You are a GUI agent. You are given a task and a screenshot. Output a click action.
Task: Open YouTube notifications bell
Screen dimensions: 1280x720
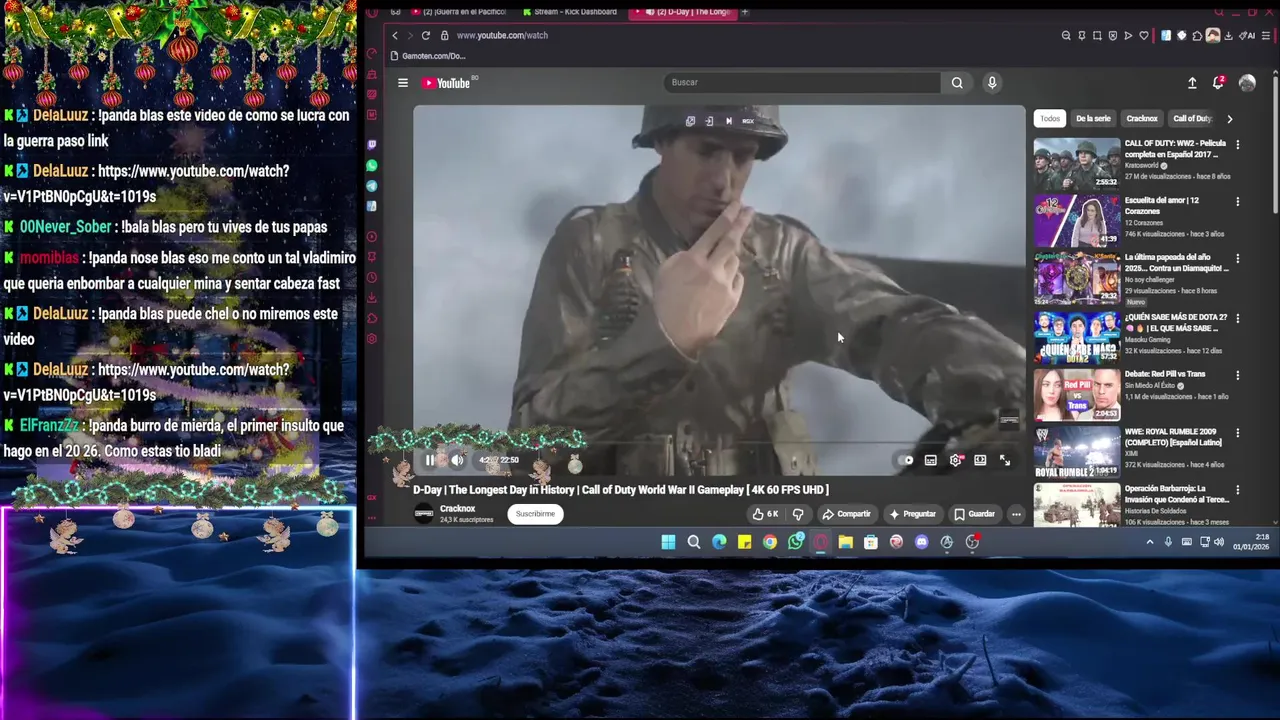click(x=1218, y=83)
